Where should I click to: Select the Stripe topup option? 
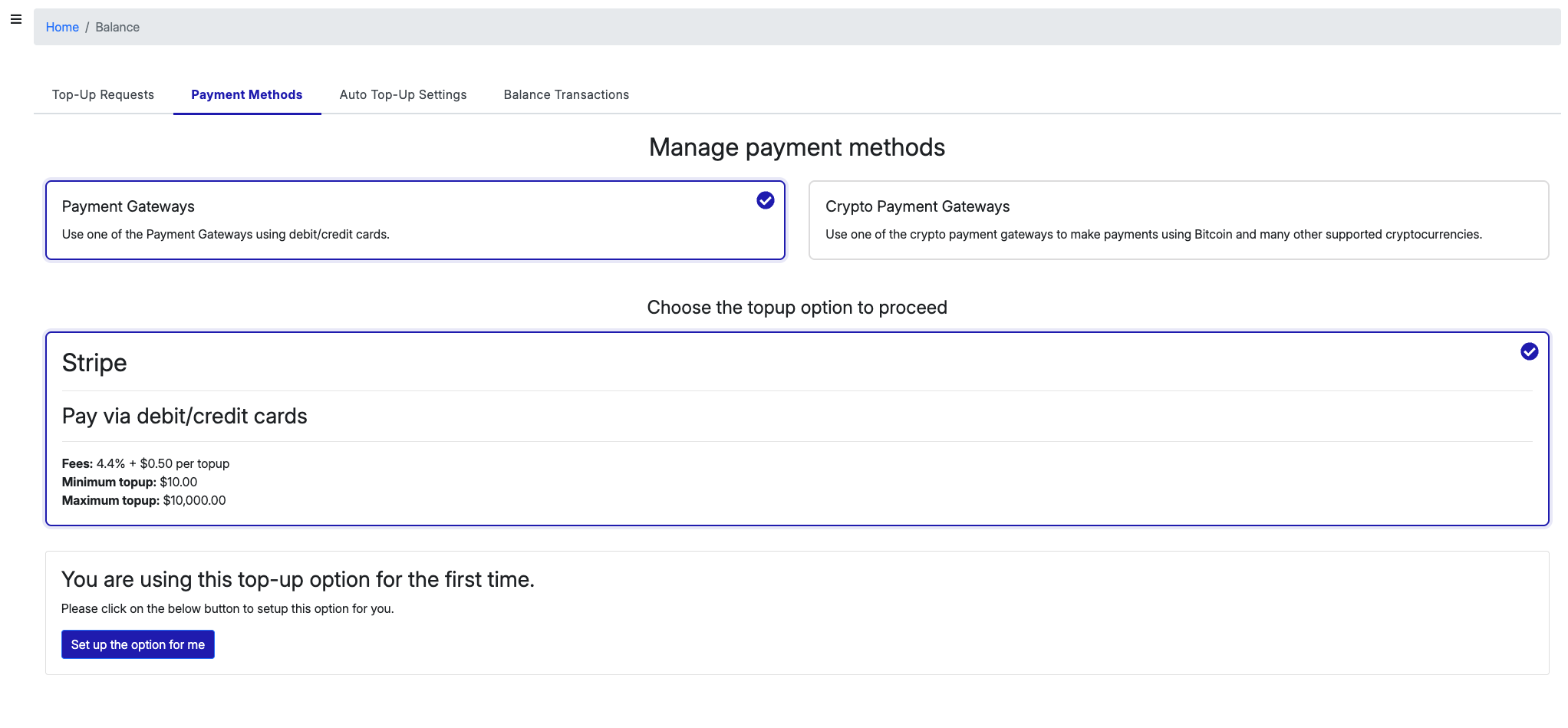coord(796,428)
